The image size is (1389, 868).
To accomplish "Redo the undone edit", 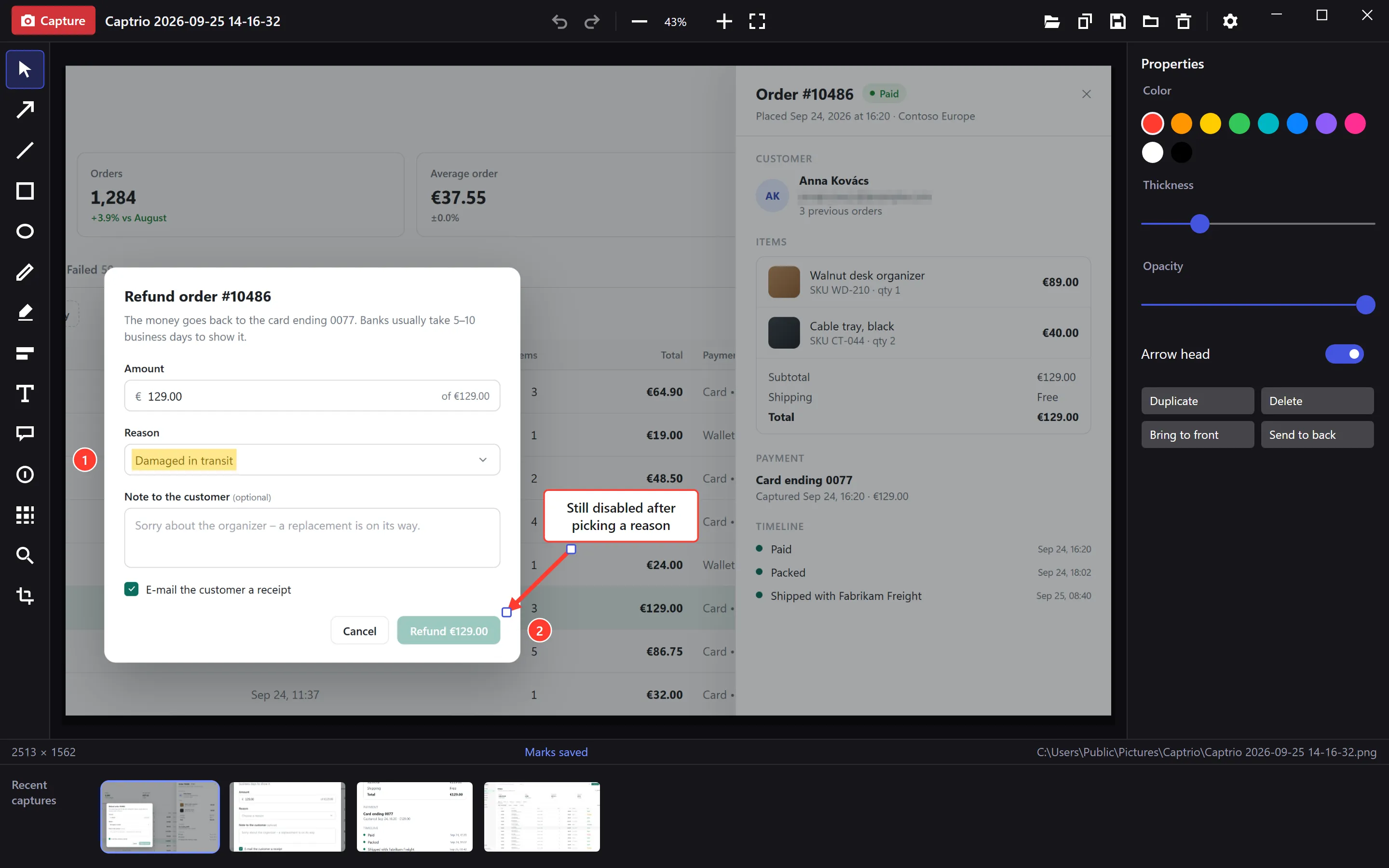I will [x=592, y=22].
